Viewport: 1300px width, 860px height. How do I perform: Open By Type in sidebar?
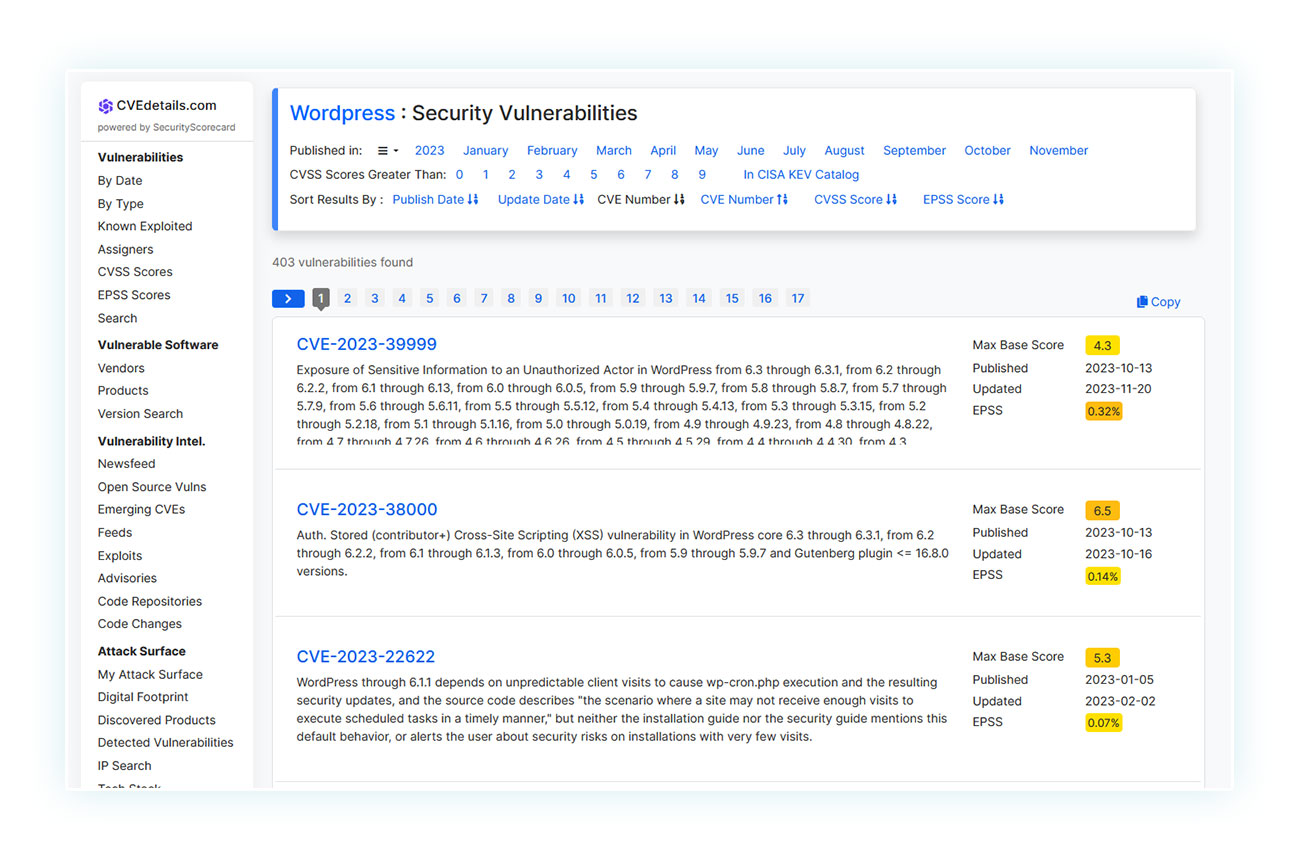pyautogui.click(x=121, y=204)
